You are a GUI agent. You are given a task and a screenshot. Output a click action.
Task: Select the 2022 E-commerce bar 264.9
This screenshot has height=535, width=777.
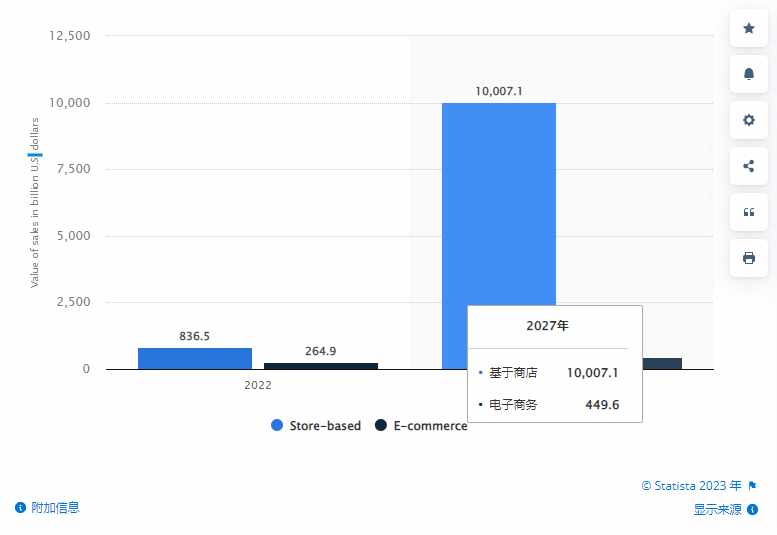[x=321, y=366]
